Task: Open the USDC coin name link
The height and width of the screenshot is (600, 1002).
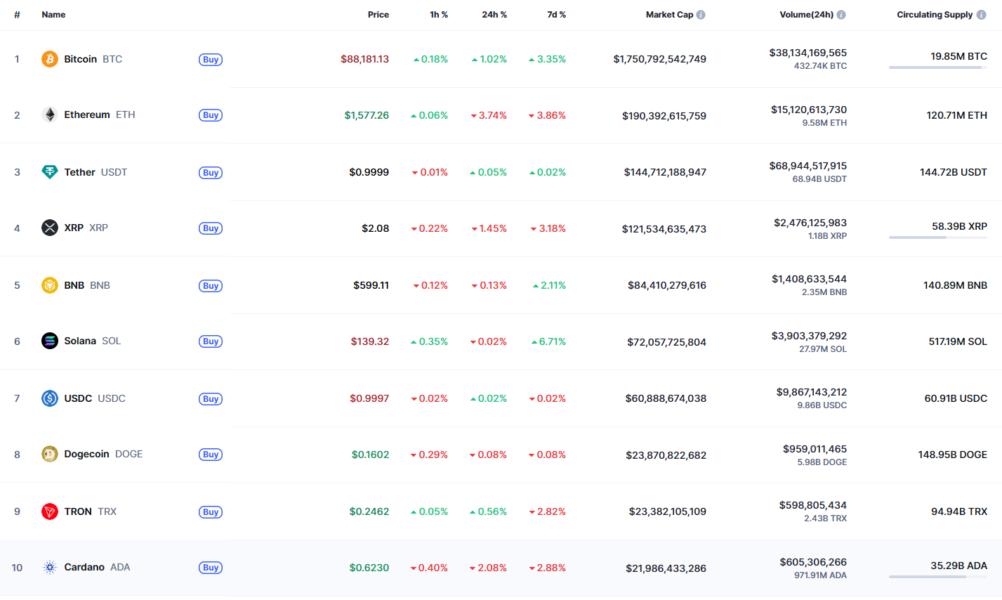Action: tap(78, 398)
